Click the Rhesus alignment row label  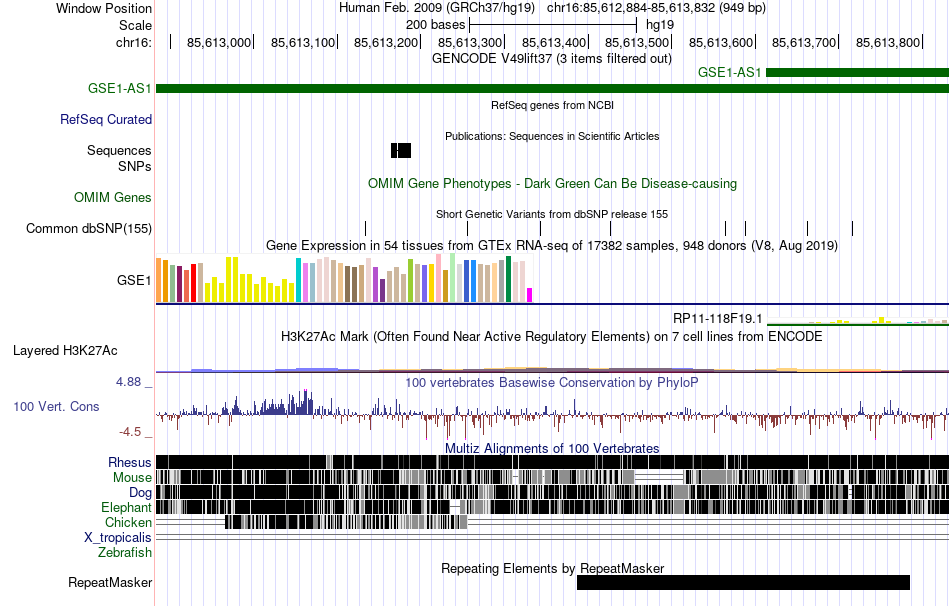pos(130,463)
